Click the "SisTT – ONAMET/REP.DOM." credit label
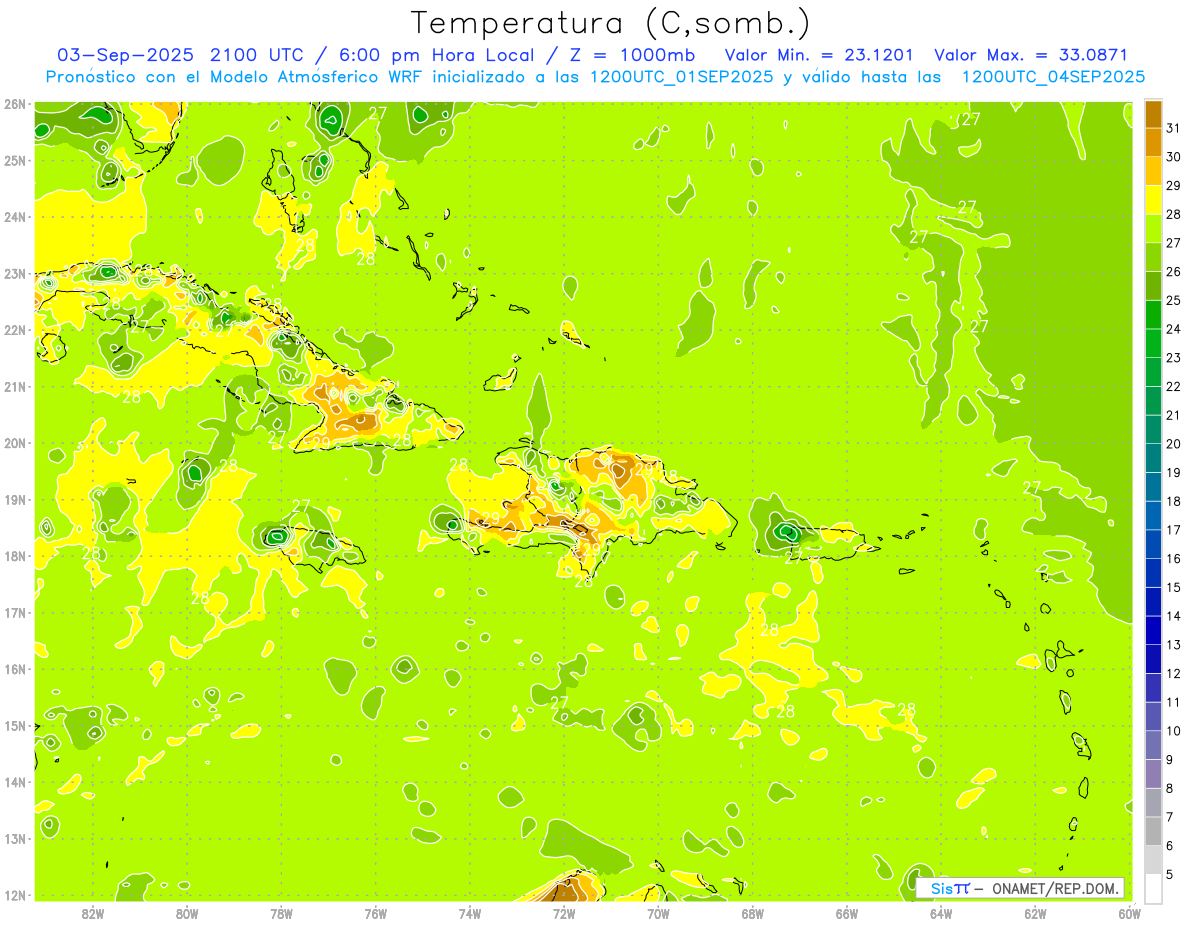Viewport: 1200px width, 927px height. (1020, 888)
